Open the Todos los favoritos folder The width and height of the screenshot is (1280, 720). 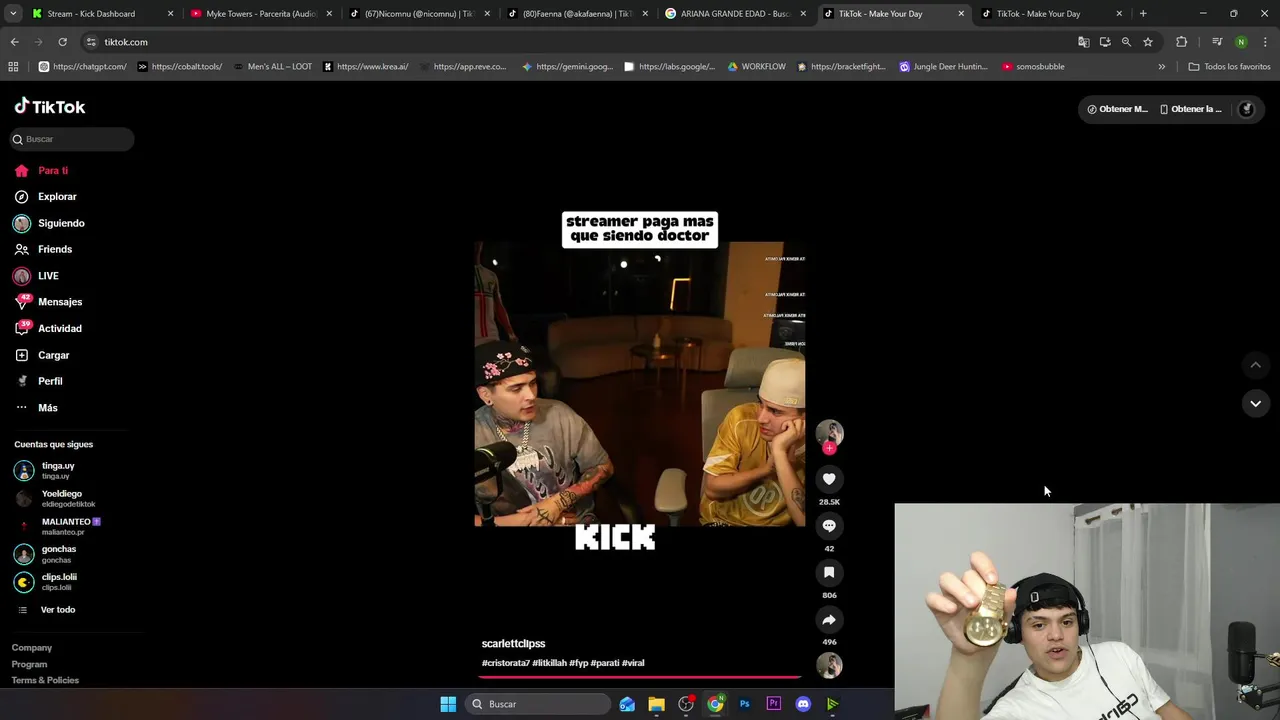(x=1229, y=67)
